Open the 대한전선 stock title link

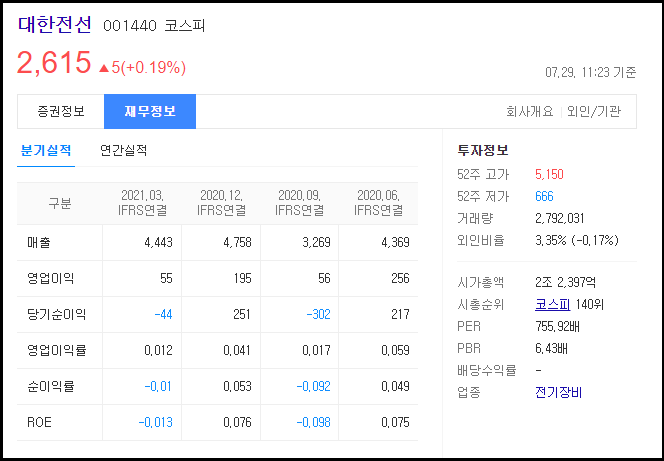pyautogui.click(x=55, y=25)
